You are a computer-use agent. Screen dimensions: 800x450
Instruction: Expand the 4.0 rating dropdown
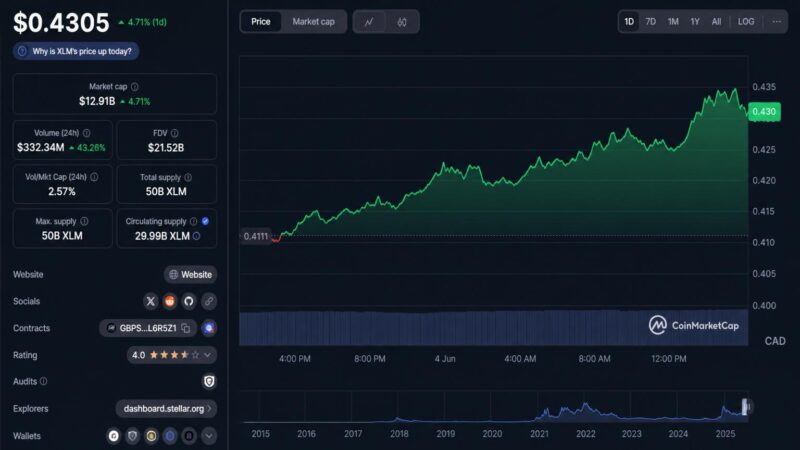tap(207, 355)
